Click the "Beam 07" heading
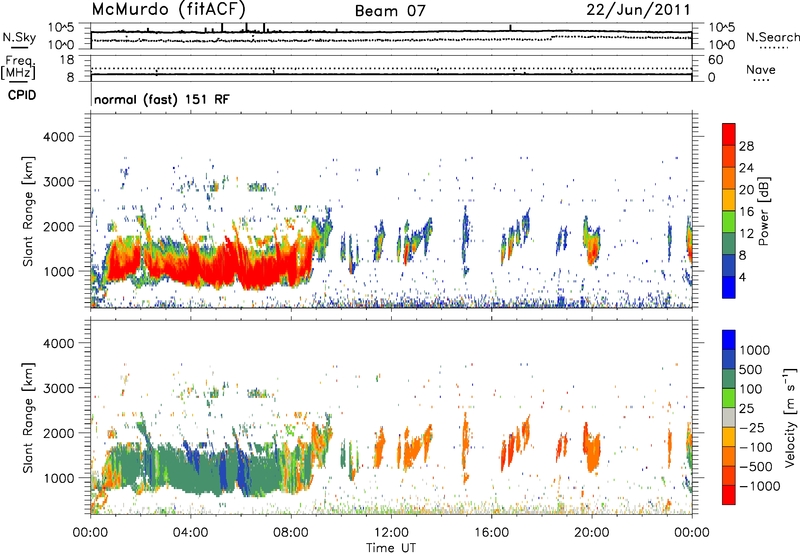 point(390,11)
